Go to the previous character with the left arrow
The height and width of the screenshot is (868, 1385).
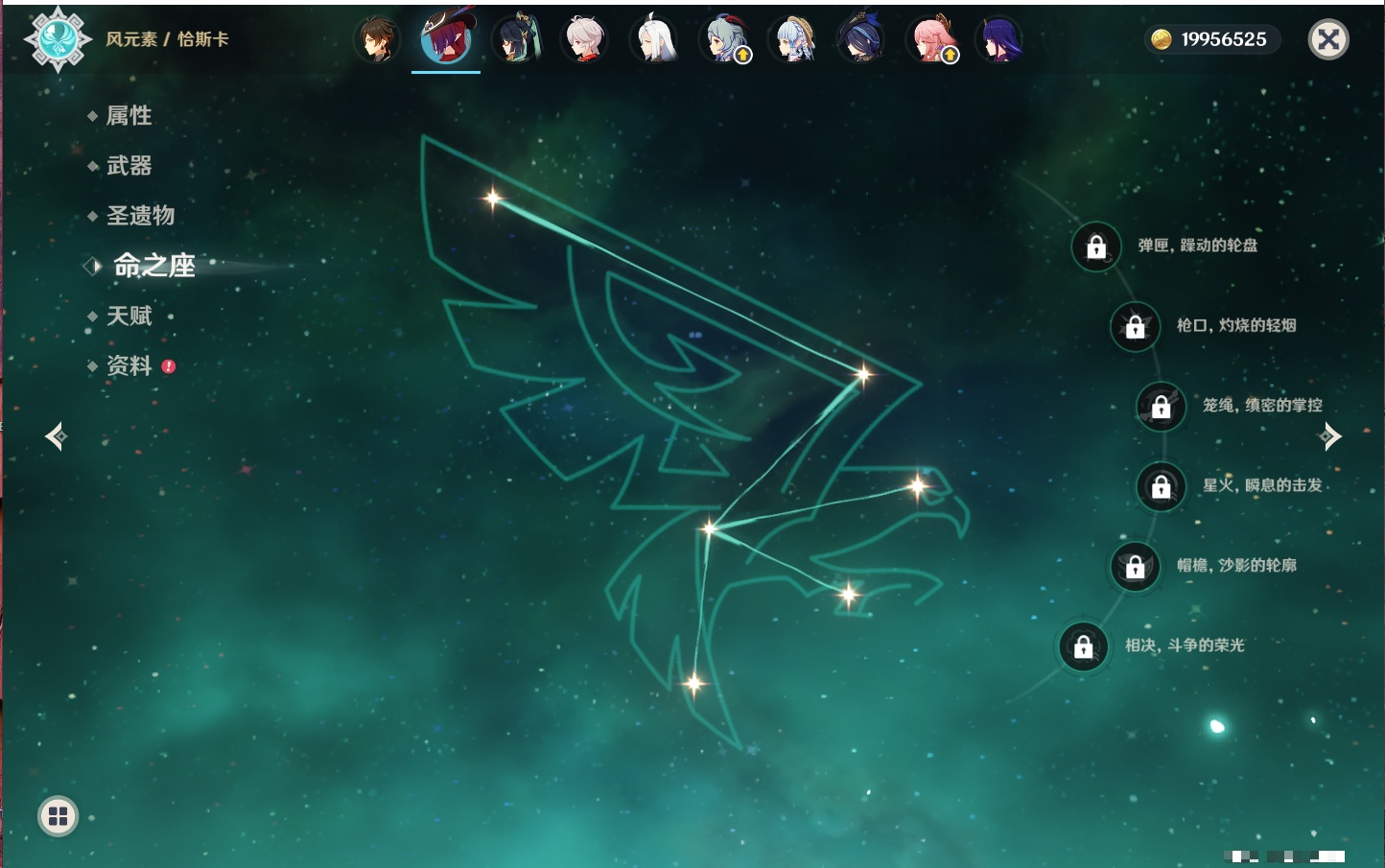(x=56, y=436)
